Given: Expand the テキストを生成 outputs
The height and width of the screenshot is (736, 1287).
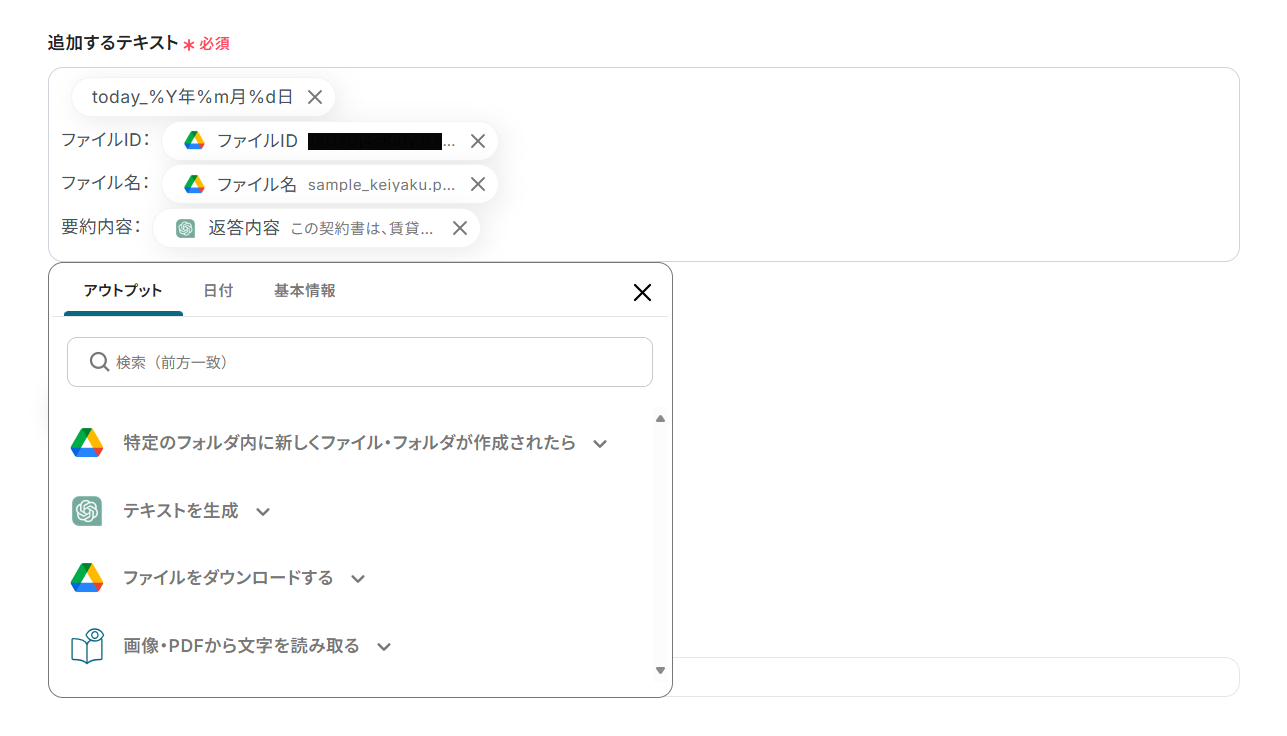Looking at the screenshot, I should [x=263, y=511].
